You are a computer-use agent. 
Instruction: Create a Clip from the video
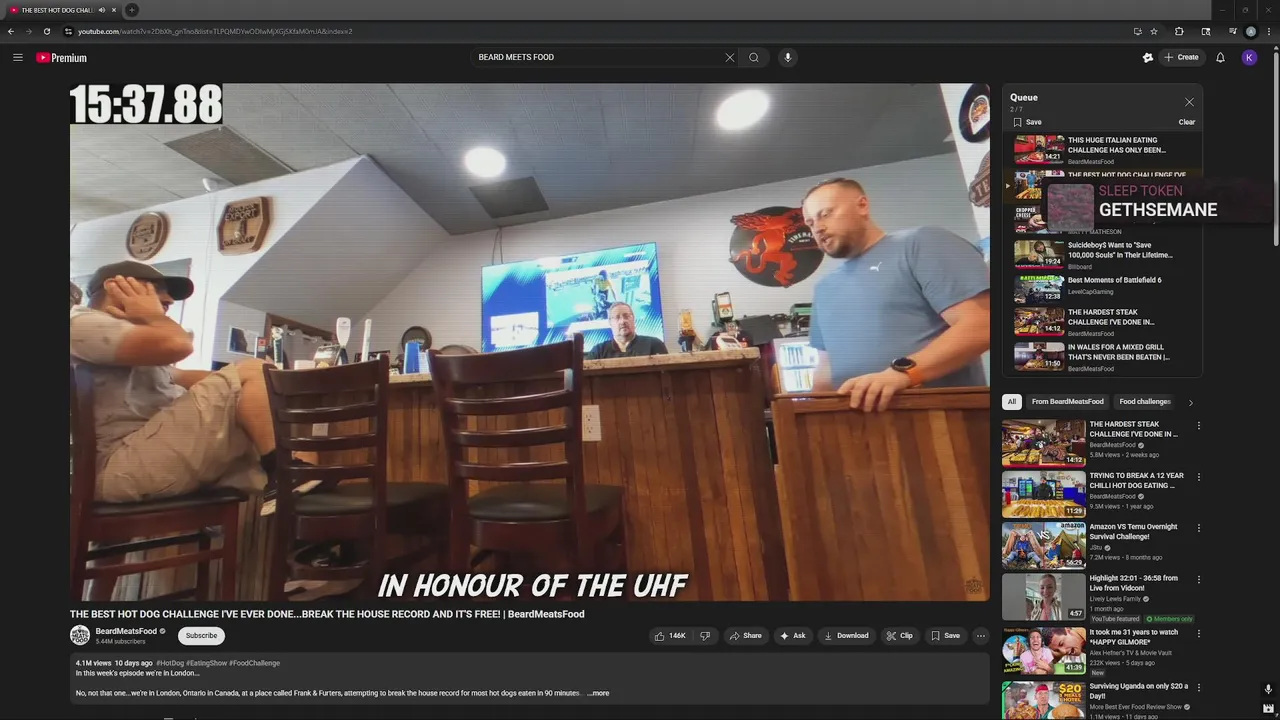pyautogui.click(x=899, y=635)
